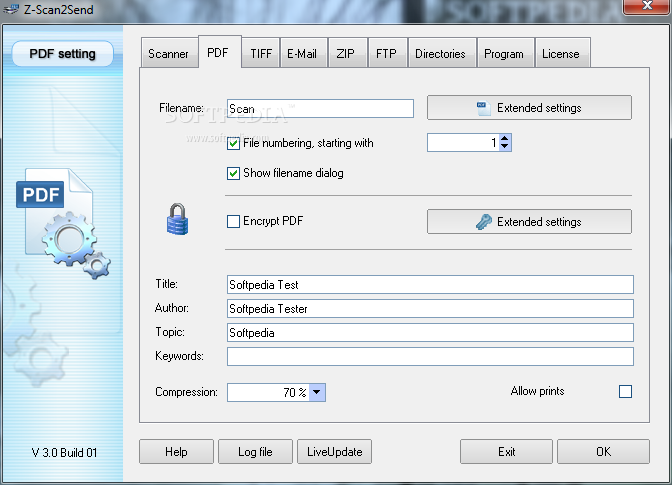Click the Exit button
Screen dimensions: 672x485
coord(506,452)
